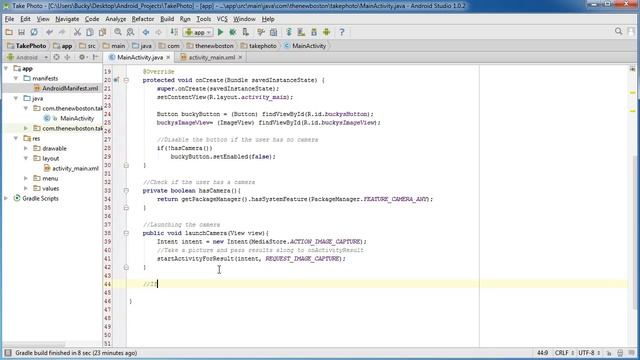The height and width of the screenshot is (360, 640).
Task: Click the Undo arrow icon
Action: (49, 32)
